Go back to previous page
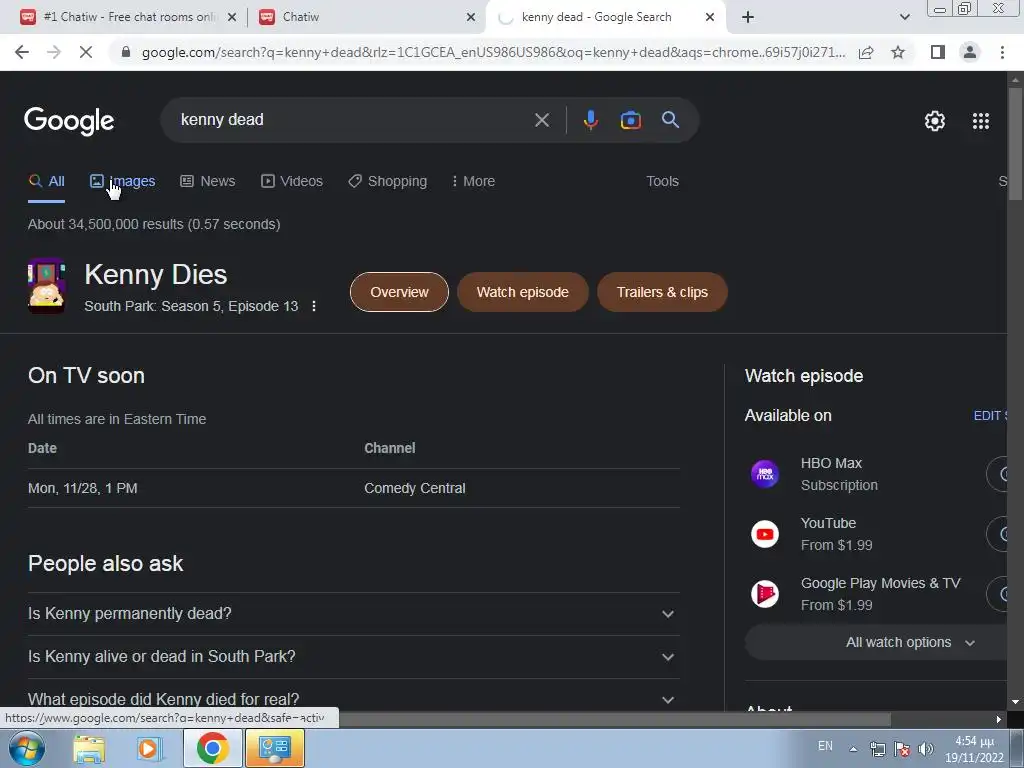This screenshot has height=768, width=1024. pos(22,52)
